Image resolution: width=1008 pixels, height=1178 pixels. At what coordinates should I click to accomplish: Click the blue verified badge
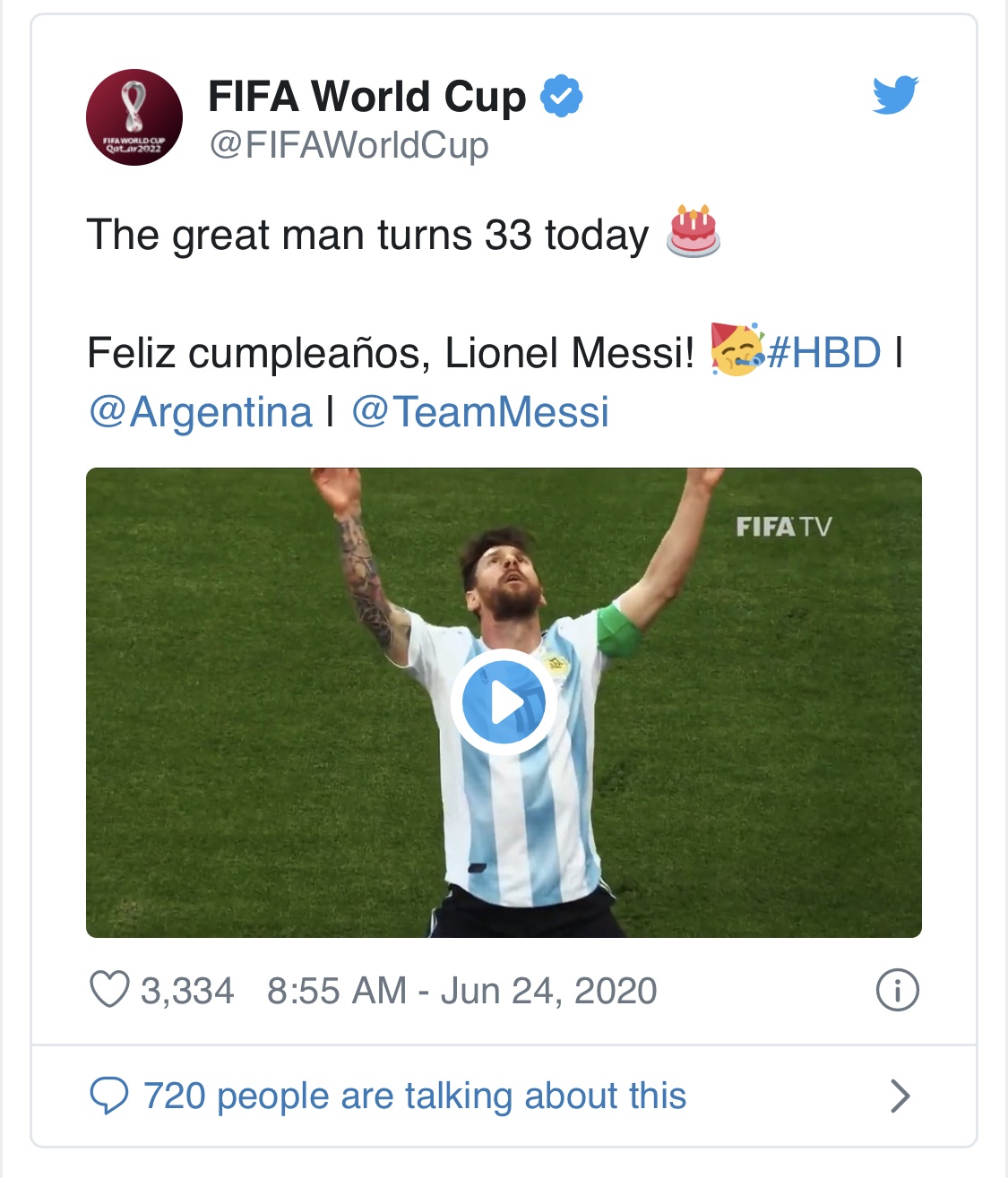562,96
